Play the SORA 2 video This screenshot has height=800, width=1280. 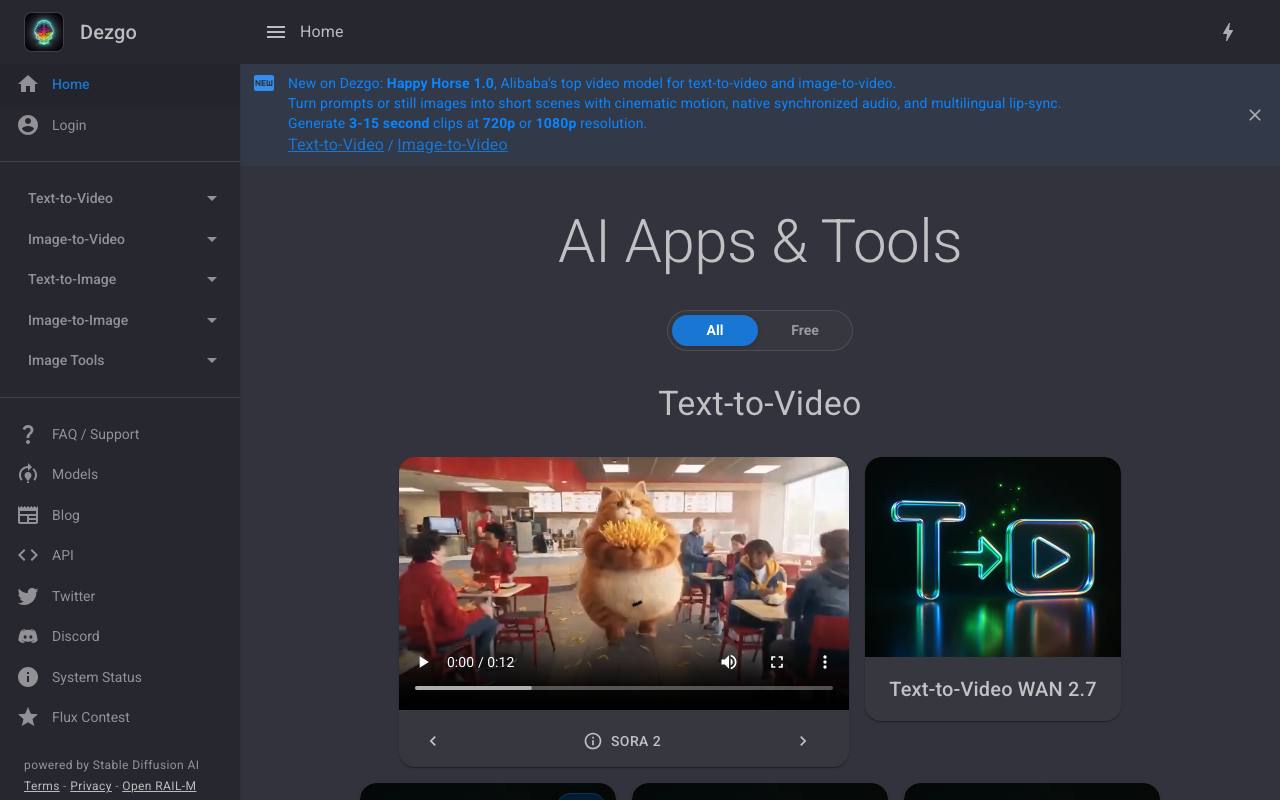(x=423, y=662)
